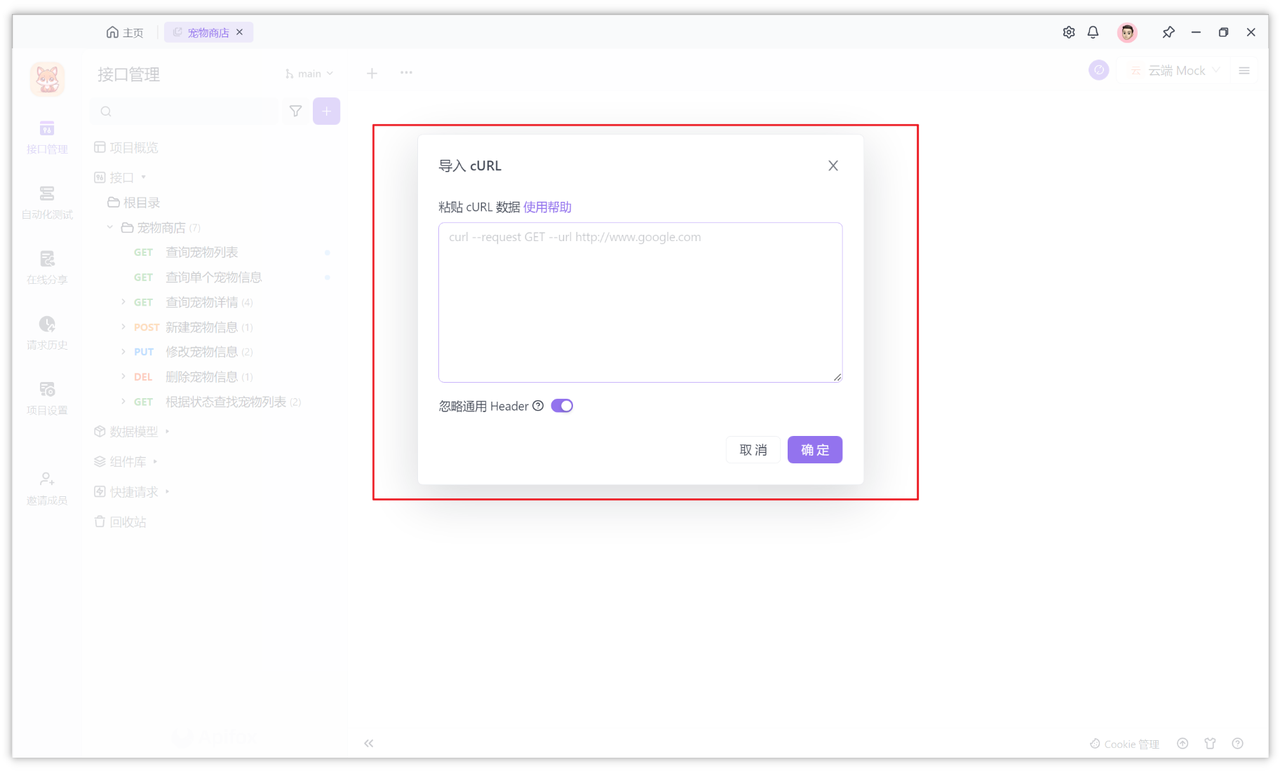Image resolution: width=1280 pixels, height=771 pixels.
Task: Collapse the 宠物商店 folder
Action: [x=110, y=228]
